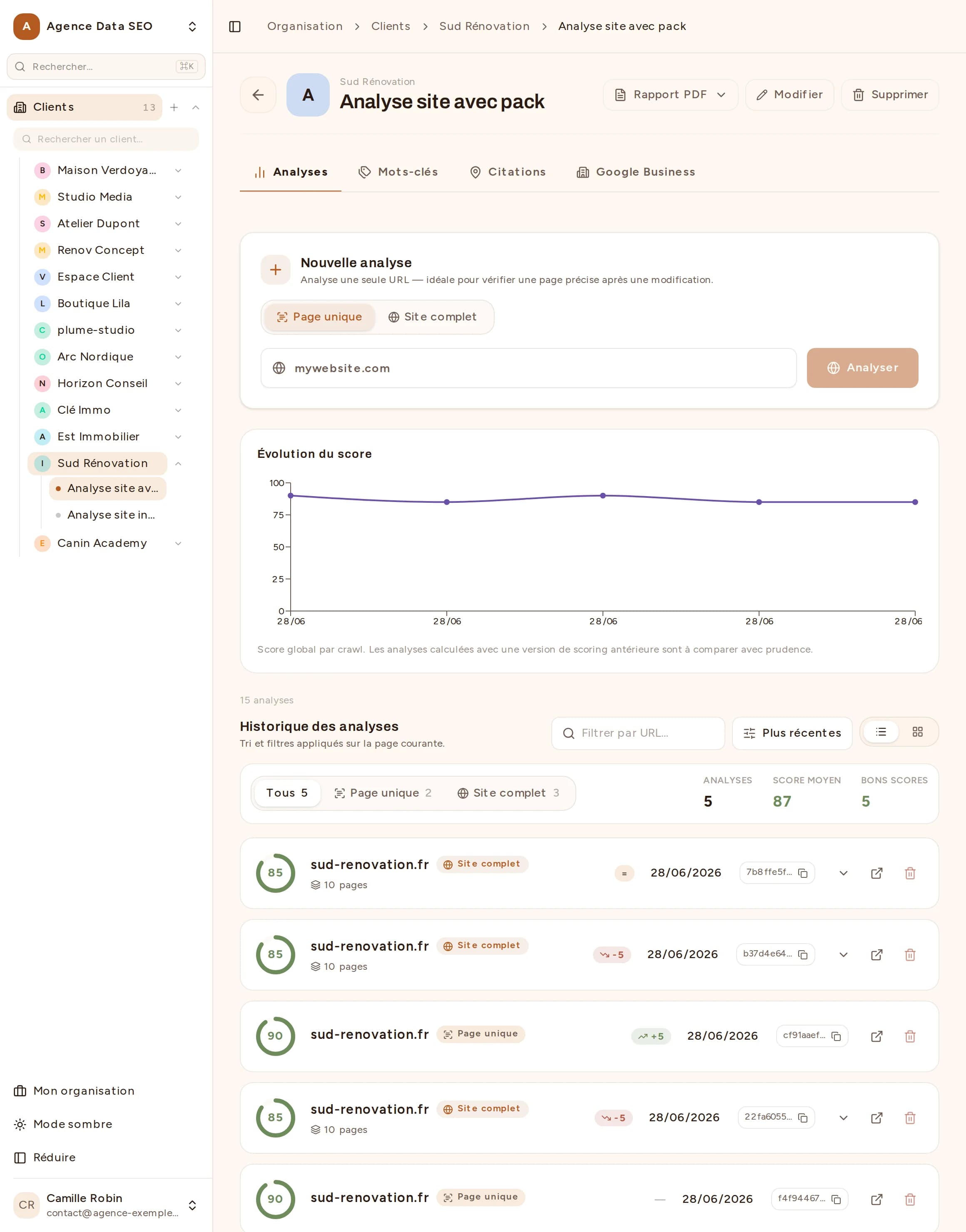966x1232 pixels.
Task: Click the plus icon to add a client
Action: 174,107
